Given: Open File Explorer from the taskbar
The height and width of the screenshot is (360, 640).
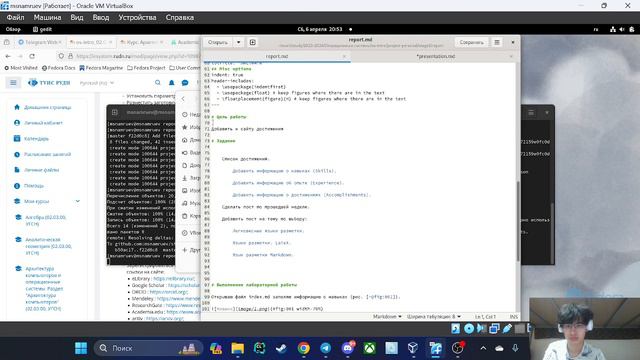Looking at the screenshot, I should click(x=238, y=348).
